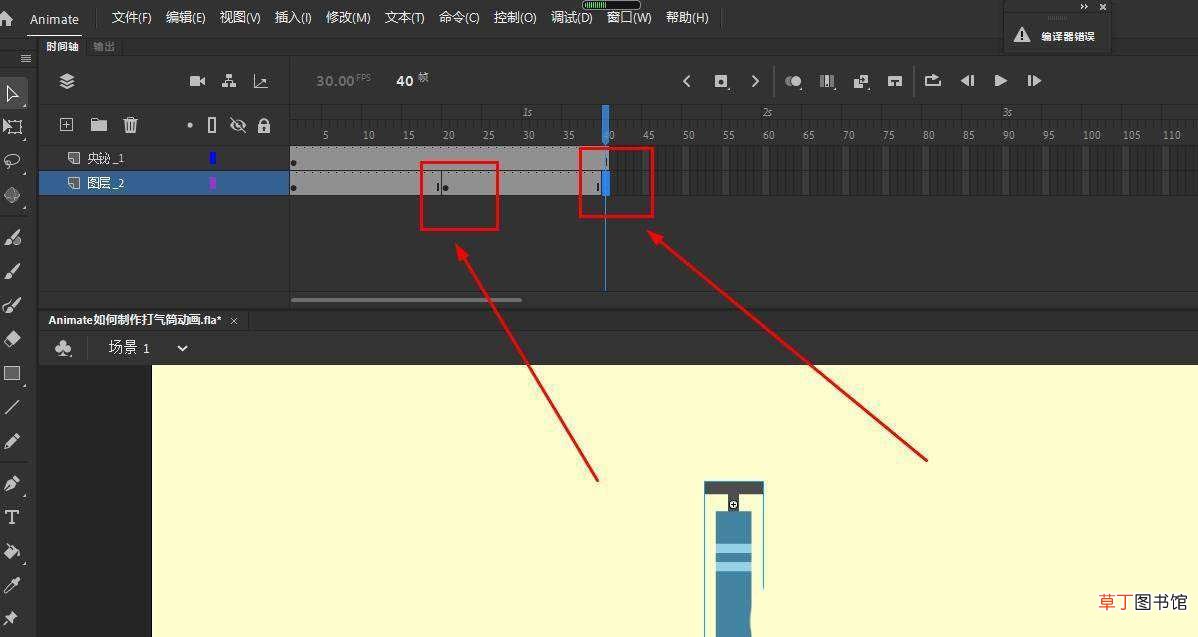
Task: Jump to the next keyframe
Action: tap(755, 81)
